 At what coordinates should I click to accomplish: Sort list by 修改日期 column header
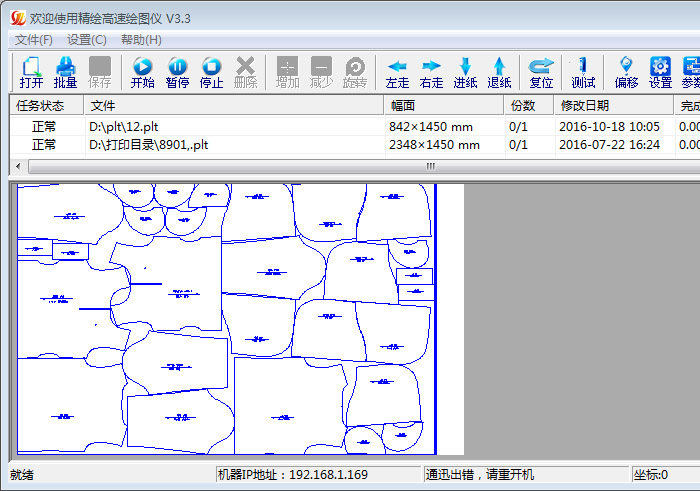[x=614, y=106]
